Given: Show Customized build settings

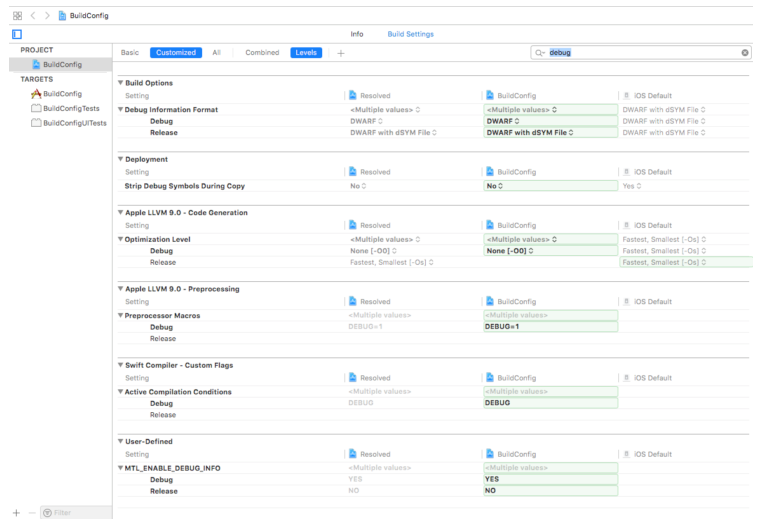Looking at the screenshot, I should coord(176,53).
